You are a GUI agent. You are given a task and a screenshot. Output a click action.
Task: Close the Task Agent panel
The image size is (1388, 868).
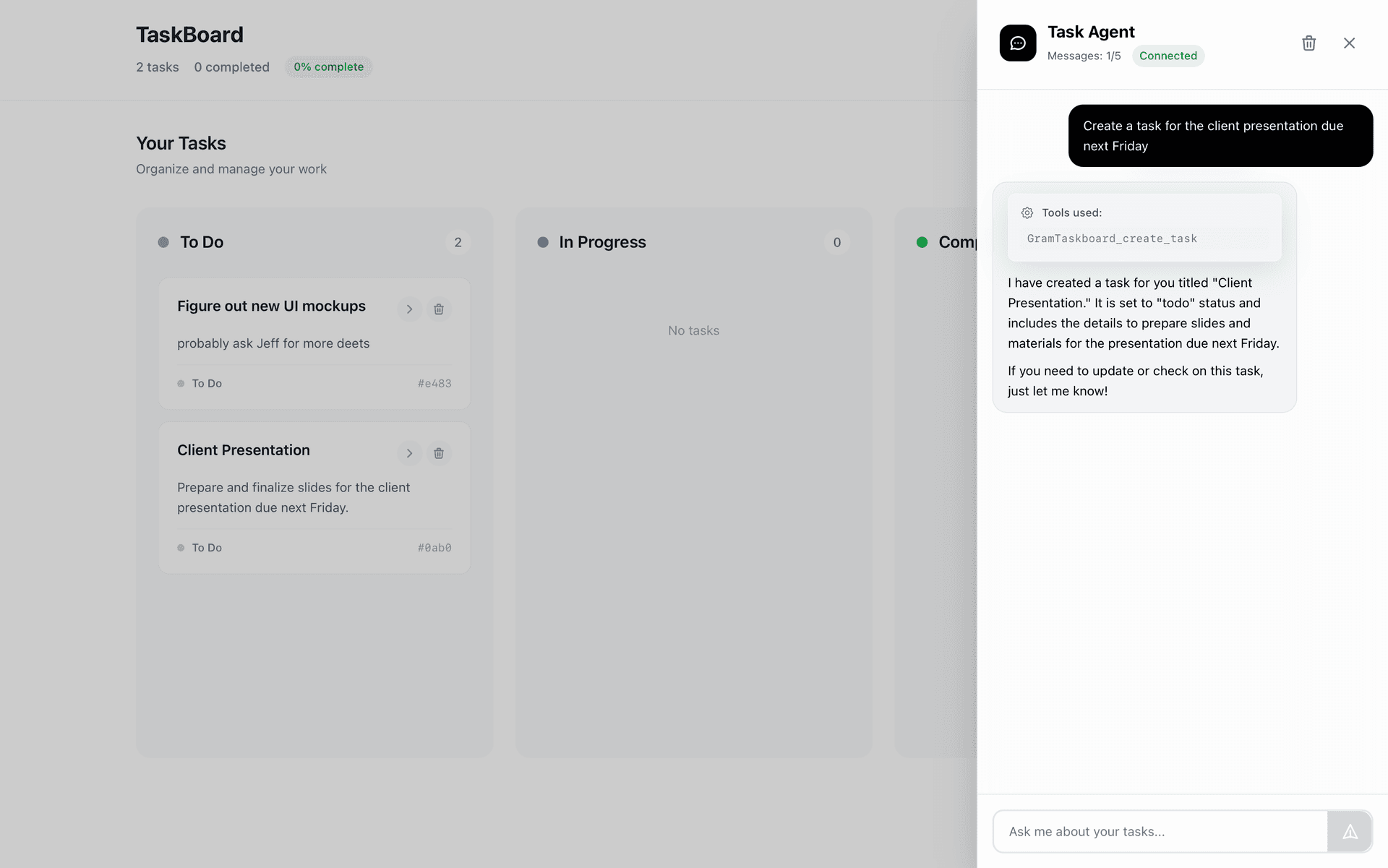click(x=1349, y=43)
